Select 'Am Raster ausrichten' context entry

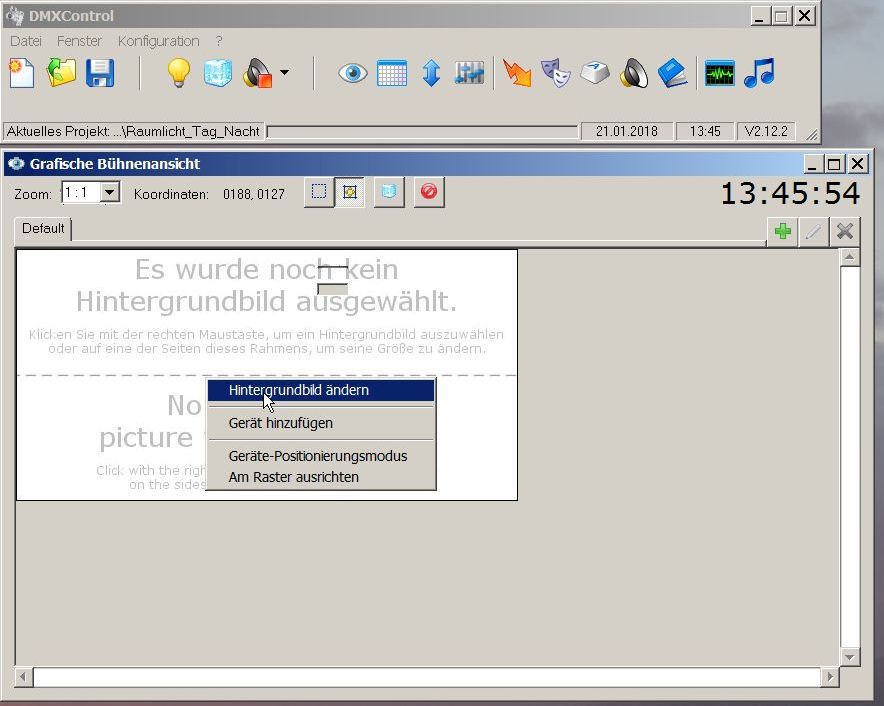tap(293, 477)
